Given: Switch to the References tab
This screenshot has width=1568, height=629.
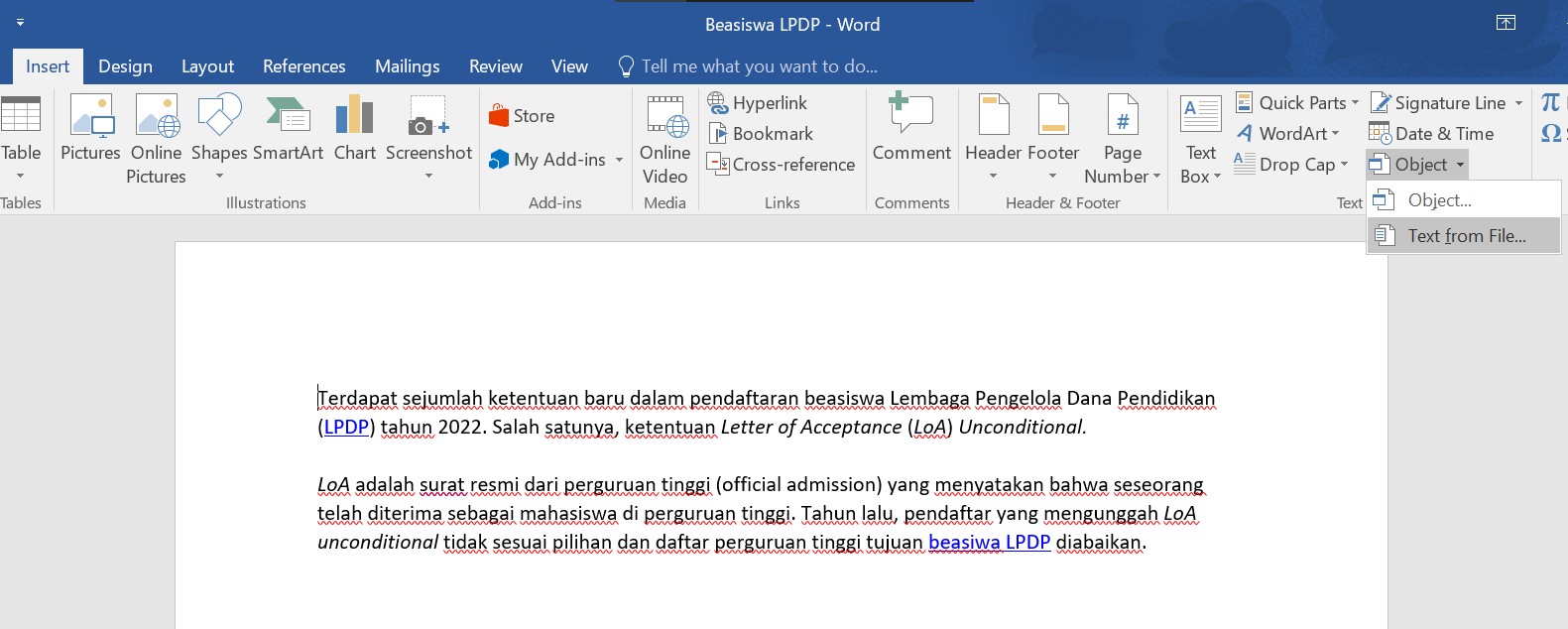Looking at the screenshot, I should tap(303, 66).
